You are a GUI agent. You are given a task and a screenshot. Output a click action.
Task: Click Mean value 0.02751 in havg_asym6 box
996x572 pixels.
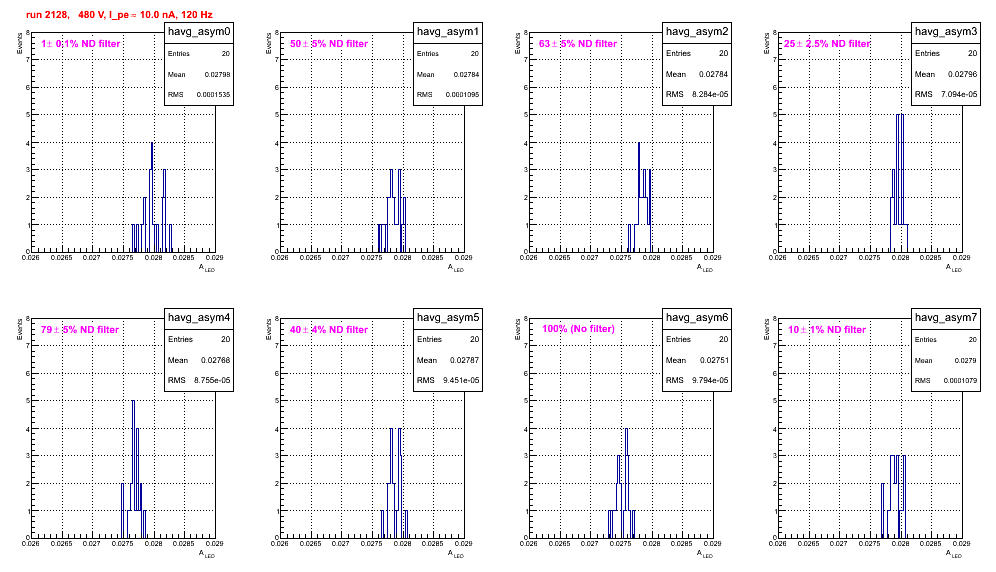point(714,360)
